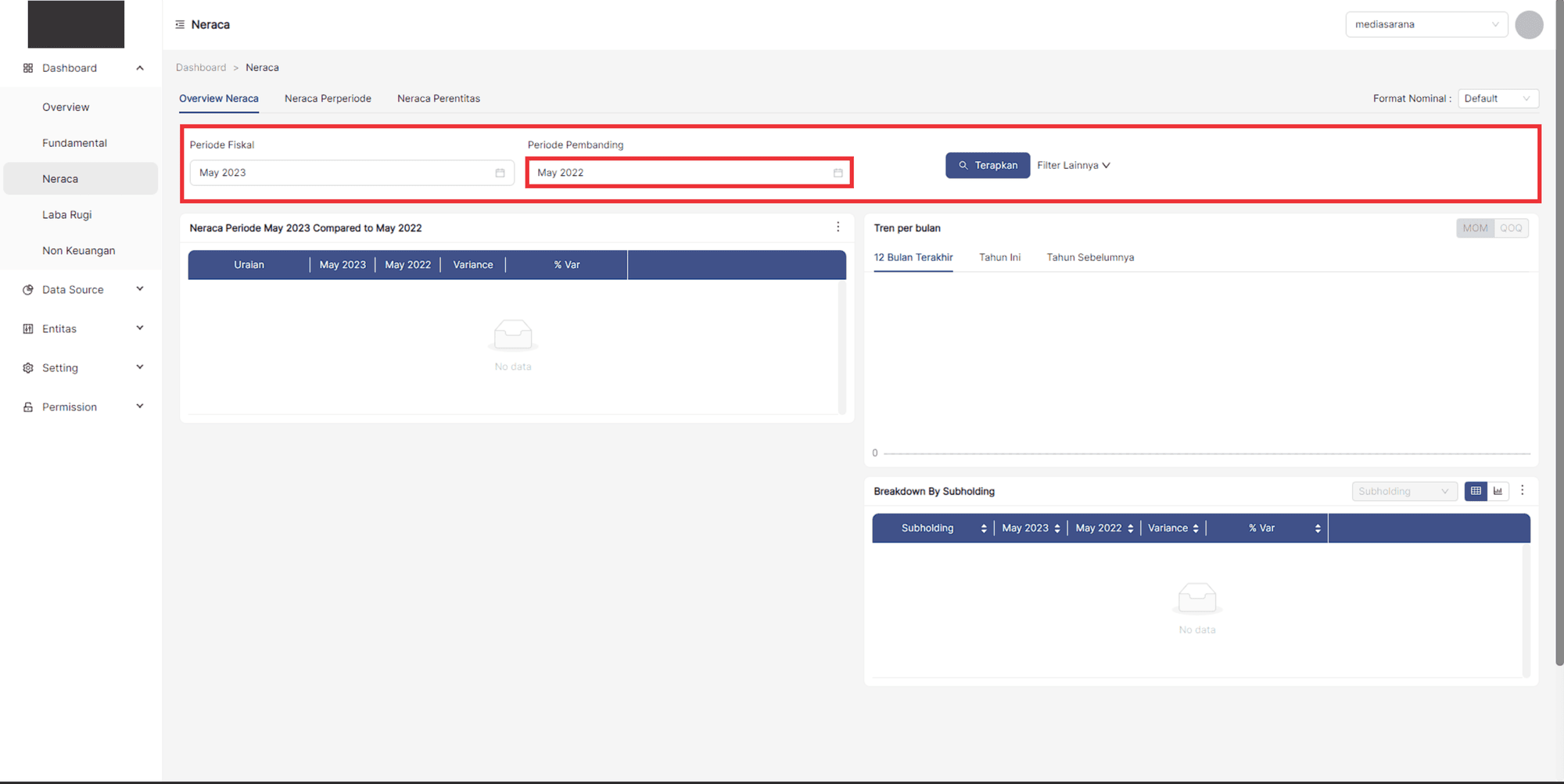Switch Breakdown to chart view icon
The width and height of the screenshot is (1564, 784).
[x=1498, y=491]
